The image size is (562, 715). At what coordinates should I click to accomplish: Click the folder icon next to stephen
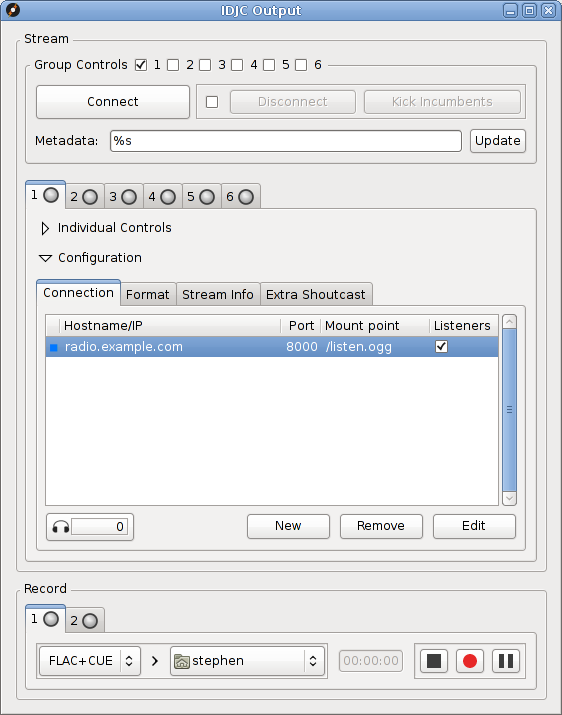[x=182, y=661]
